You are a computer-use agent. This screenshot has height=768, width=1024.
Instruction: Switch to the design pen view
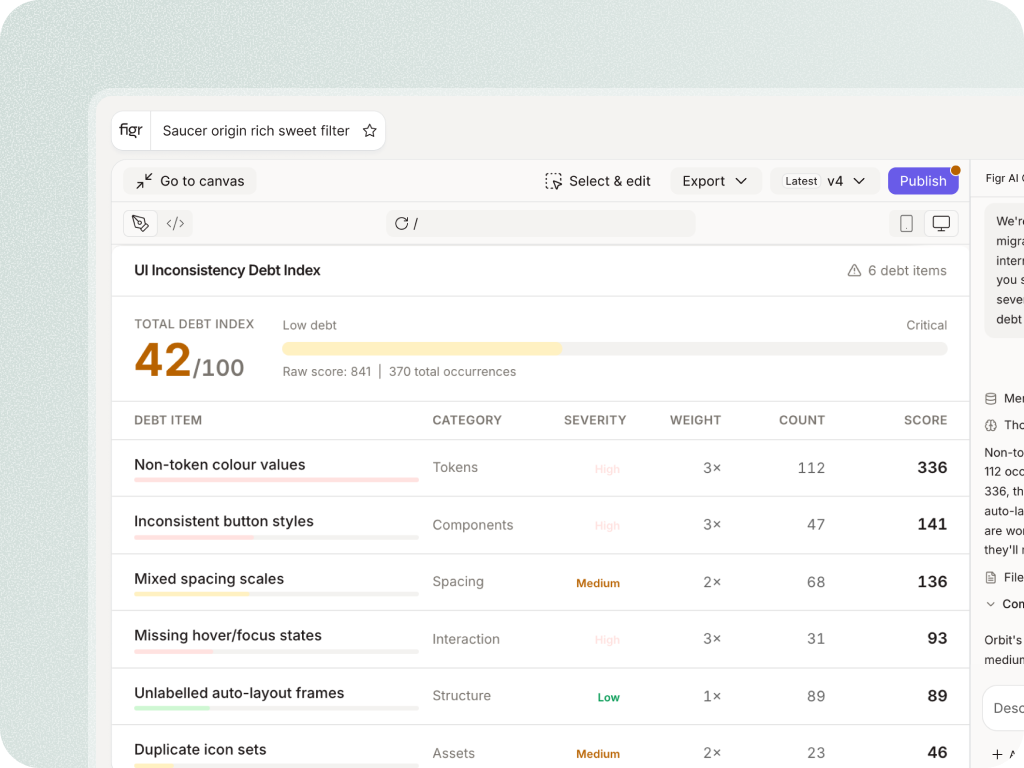point(140,223)
